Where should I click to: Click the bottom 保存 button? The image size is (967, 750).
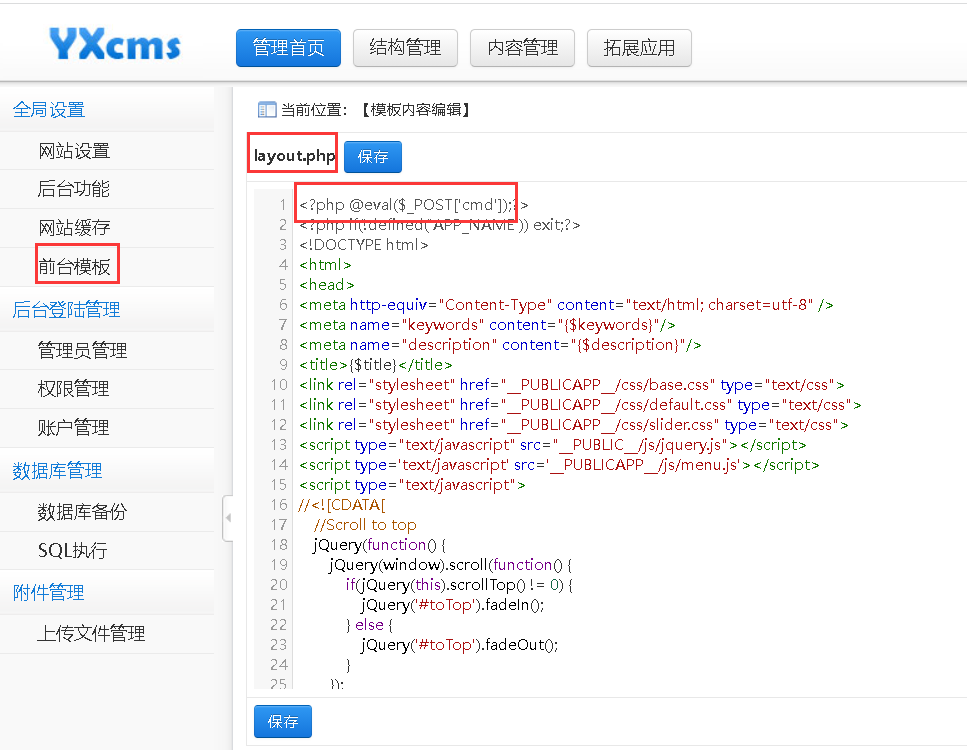coord(282,722)
